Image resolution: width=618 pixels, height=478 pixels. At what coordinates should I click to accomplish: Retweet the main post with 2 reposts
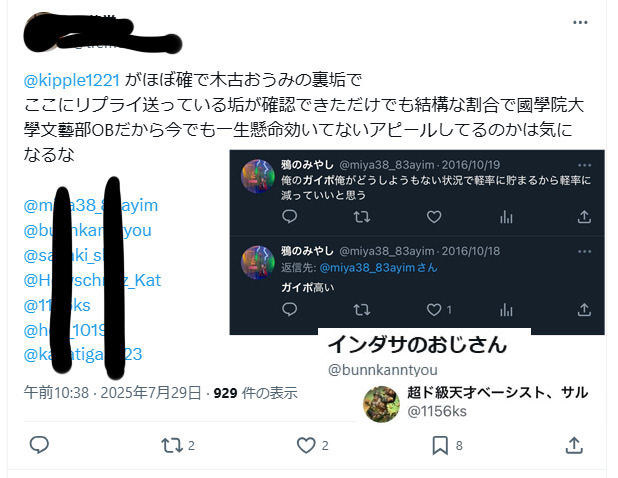[x=172, y=445]
